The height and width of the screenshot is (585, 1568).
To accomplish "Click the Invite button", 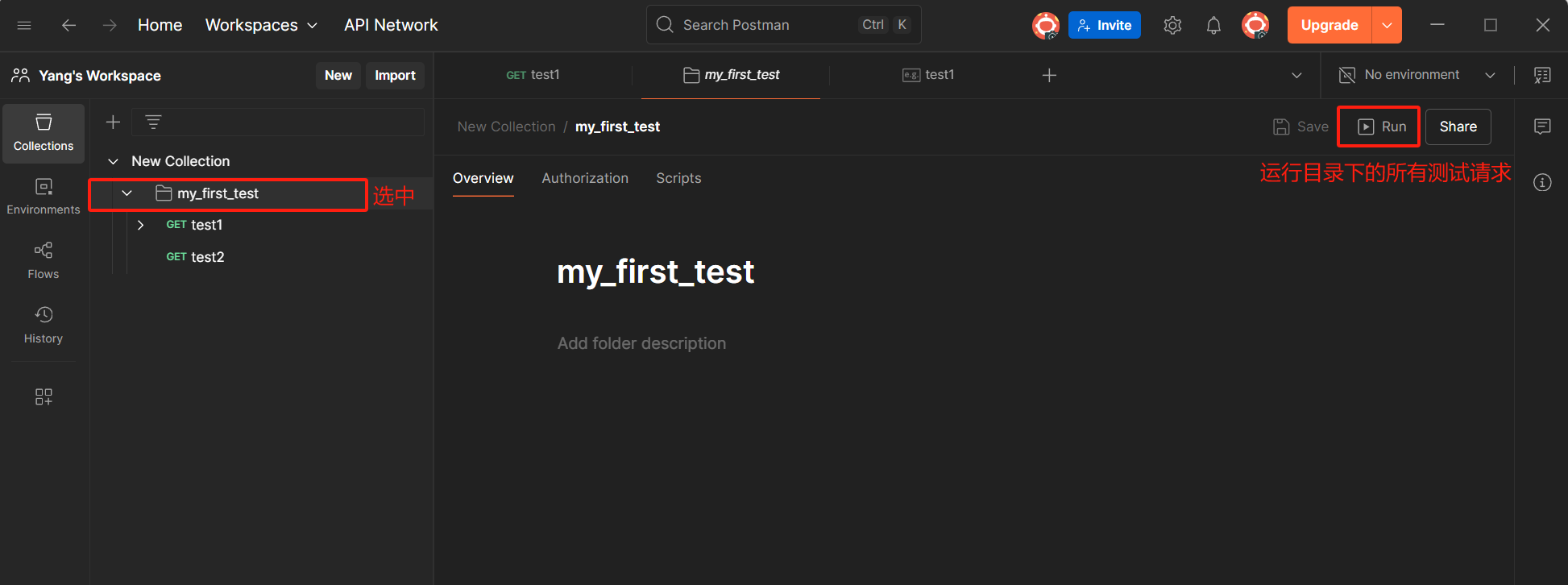I will pyautogui.click(x=1104, y=25).
